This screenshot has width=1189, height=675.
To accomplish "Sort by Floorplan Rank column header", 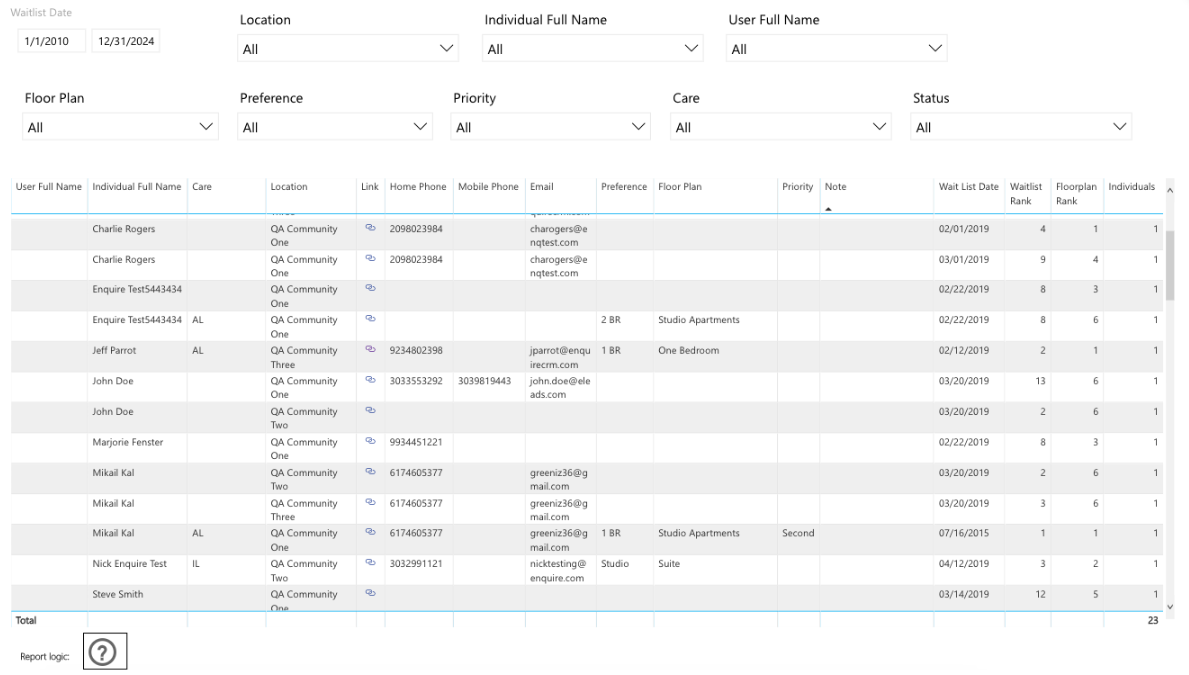I will click(x=1076, y=193).
